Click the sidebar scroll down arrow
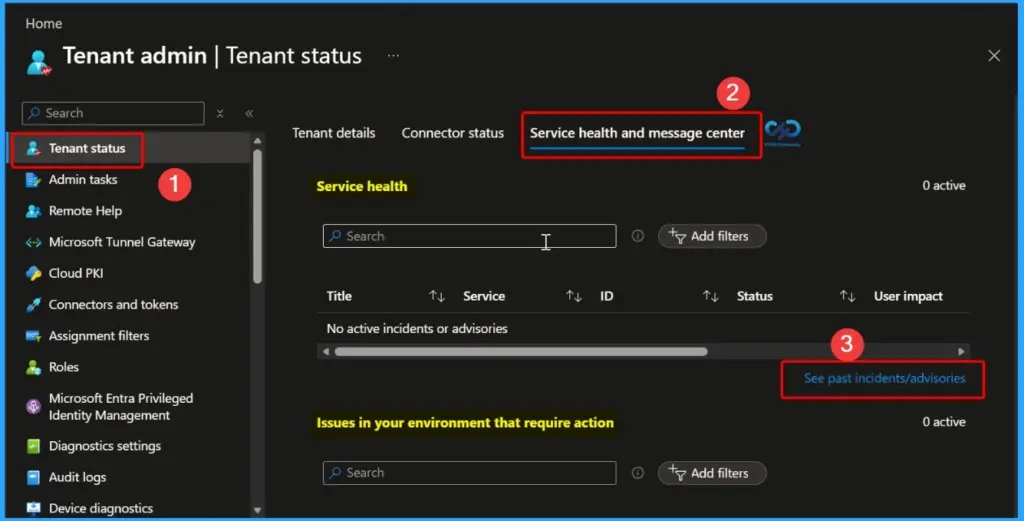 point(257,511)
